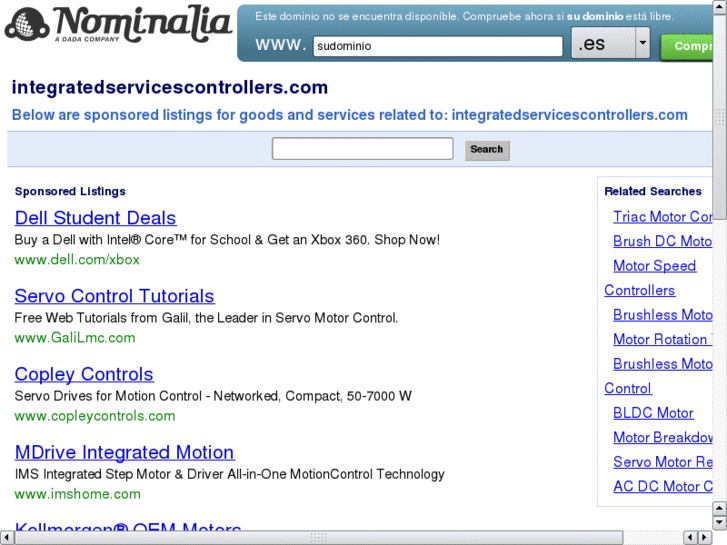Click the sudominio domain input field

point(438,46)
